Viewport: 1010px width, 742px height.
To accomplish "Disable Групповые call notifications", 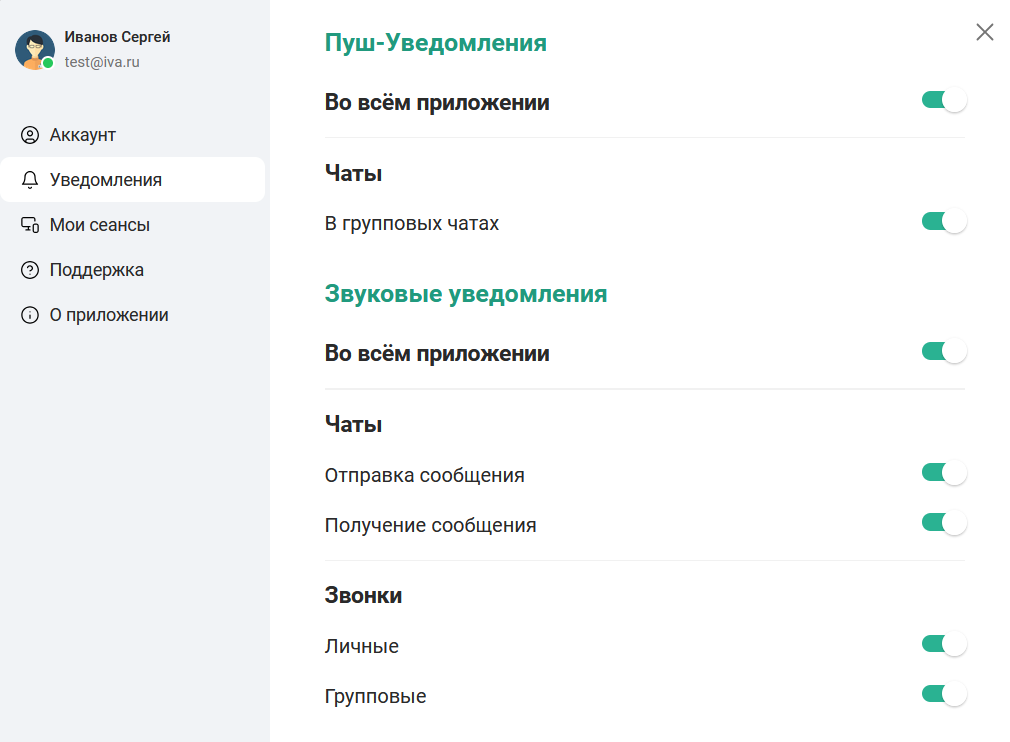I will (943, 693).
